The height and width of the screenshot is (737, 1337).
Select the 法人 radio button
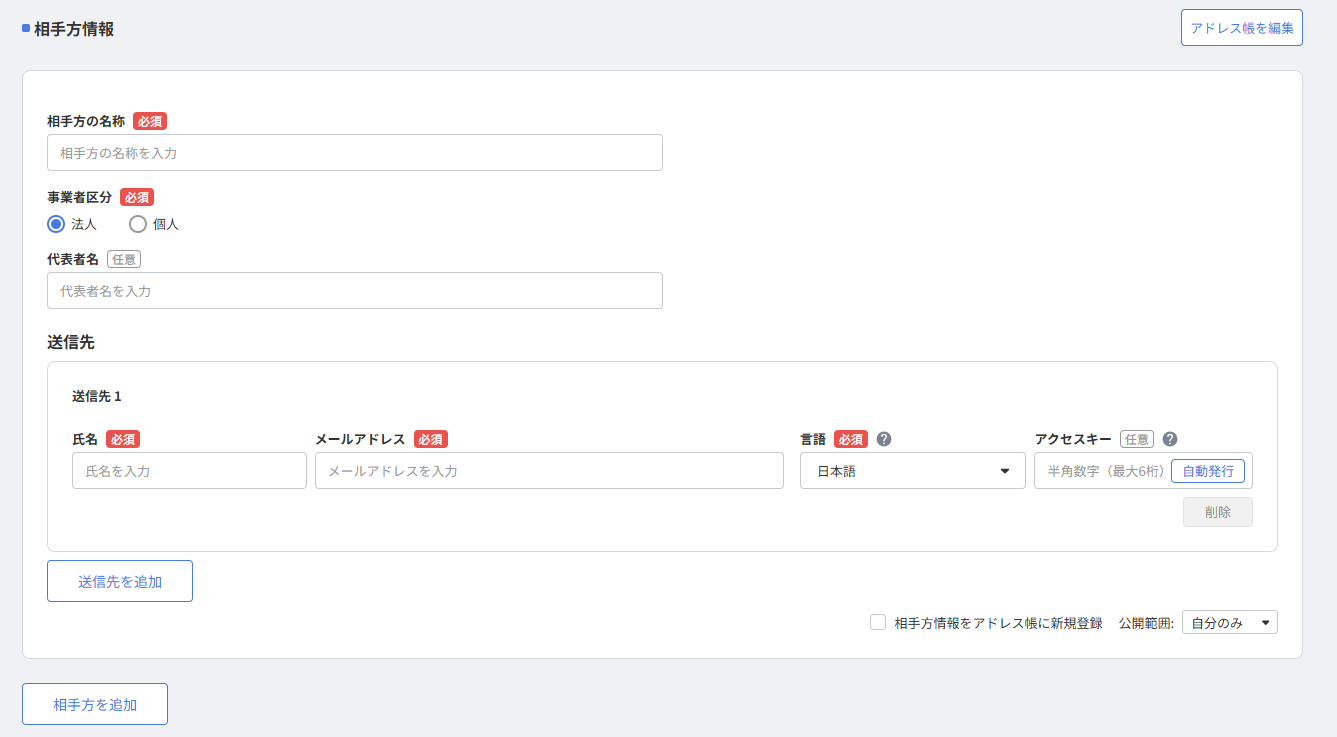(56, 224)
